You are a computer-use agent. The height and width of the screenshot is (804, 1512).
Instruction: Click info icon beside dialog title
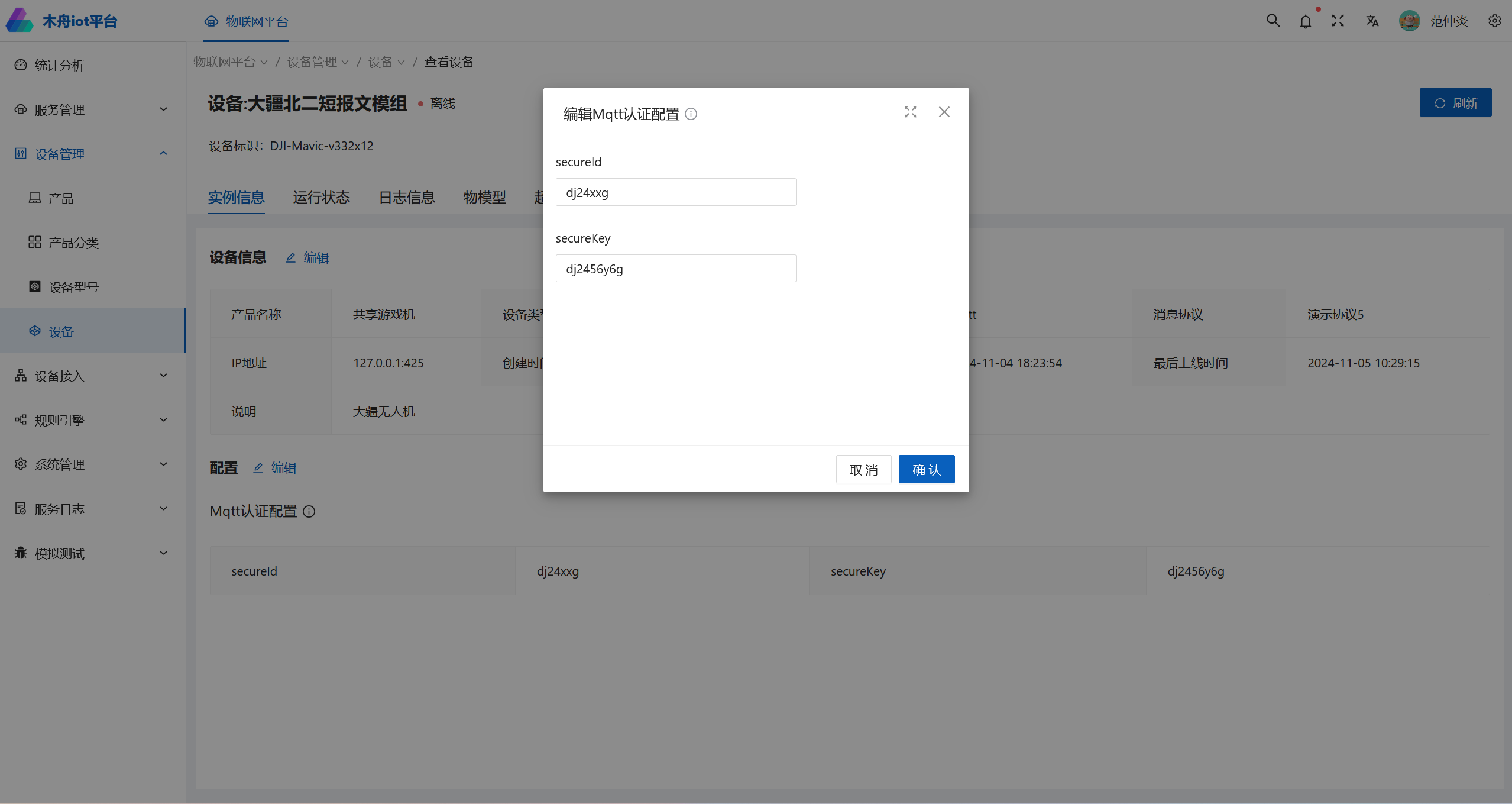691,114
